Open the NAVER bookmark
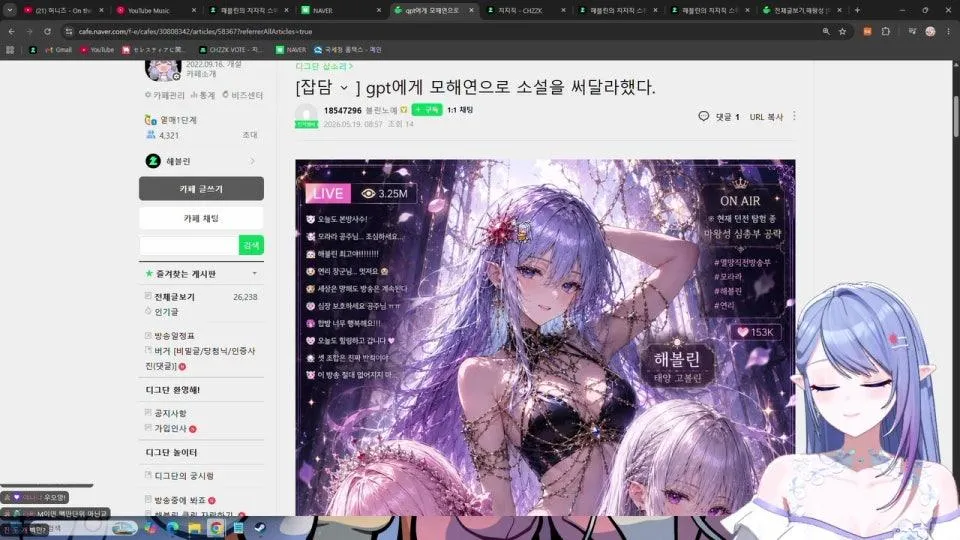960x540 pixels. 291,50
